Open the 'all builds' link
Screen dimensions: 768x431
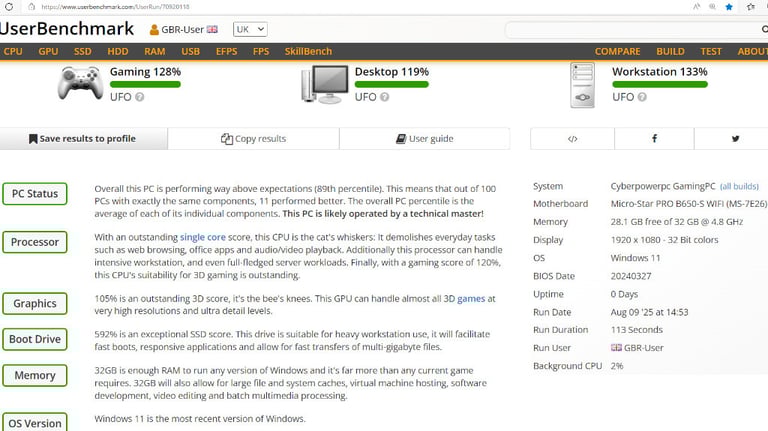(739, 186)
